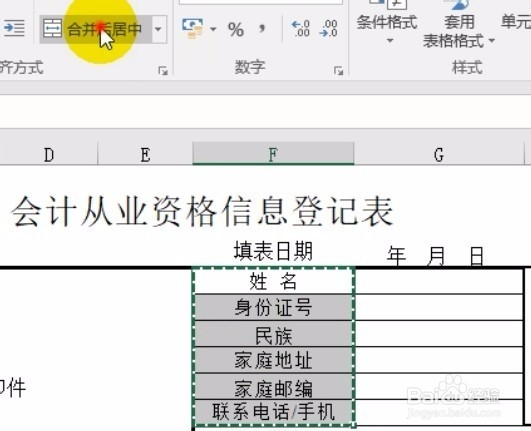The image size is (531, 431).
Task: Select the 家庭地址 cell
Action: coord(273,360)
